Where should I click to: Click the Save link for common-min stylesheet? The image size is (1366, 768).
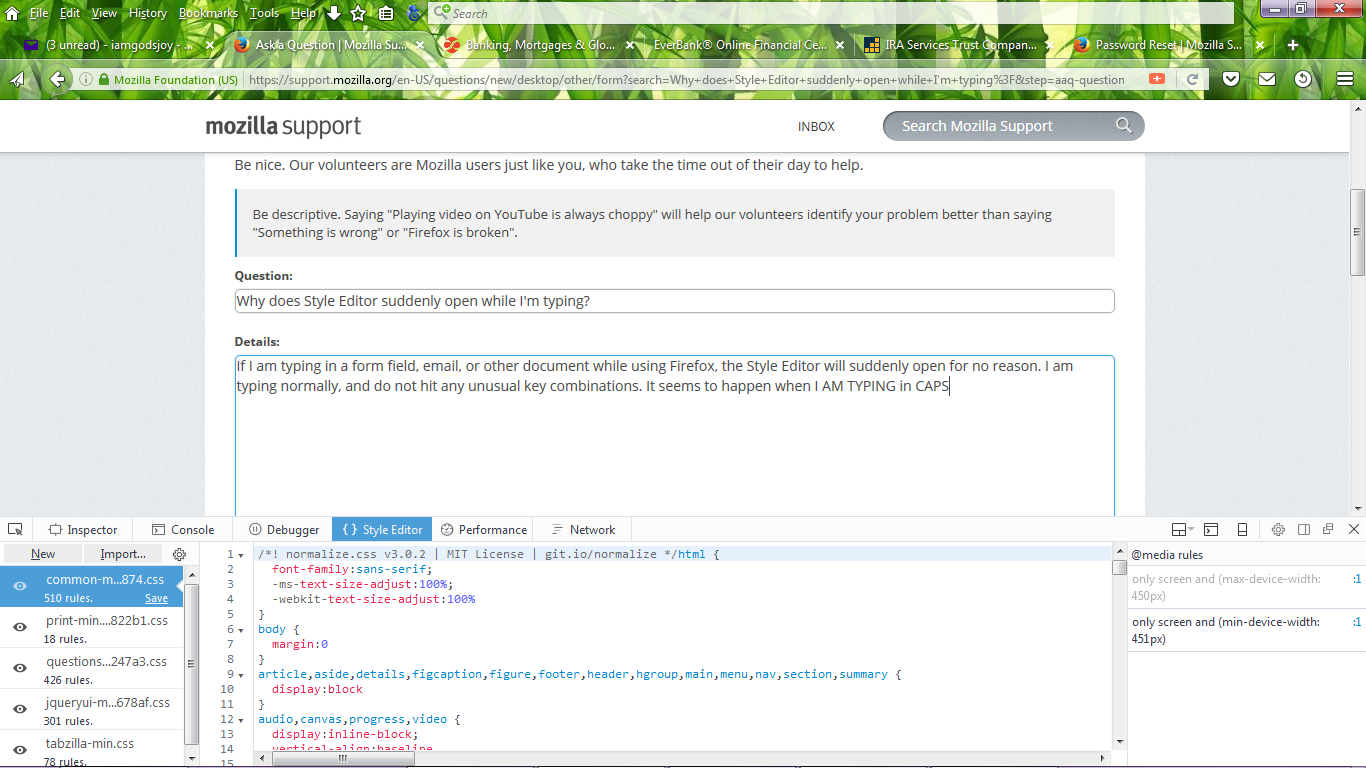pyautogui.click(x=156, y=598)
